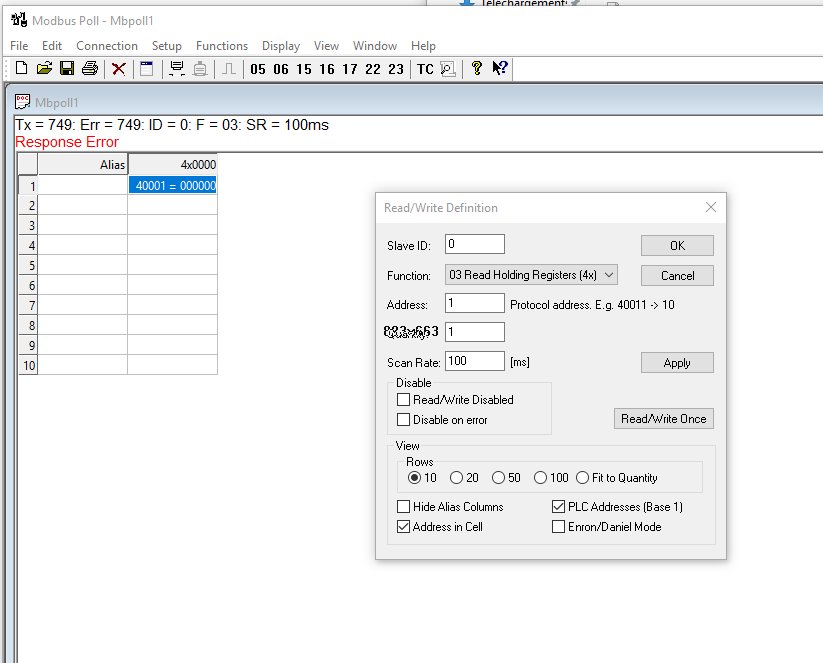Click the Disconnect toolbar icon

tap(200, 69)
